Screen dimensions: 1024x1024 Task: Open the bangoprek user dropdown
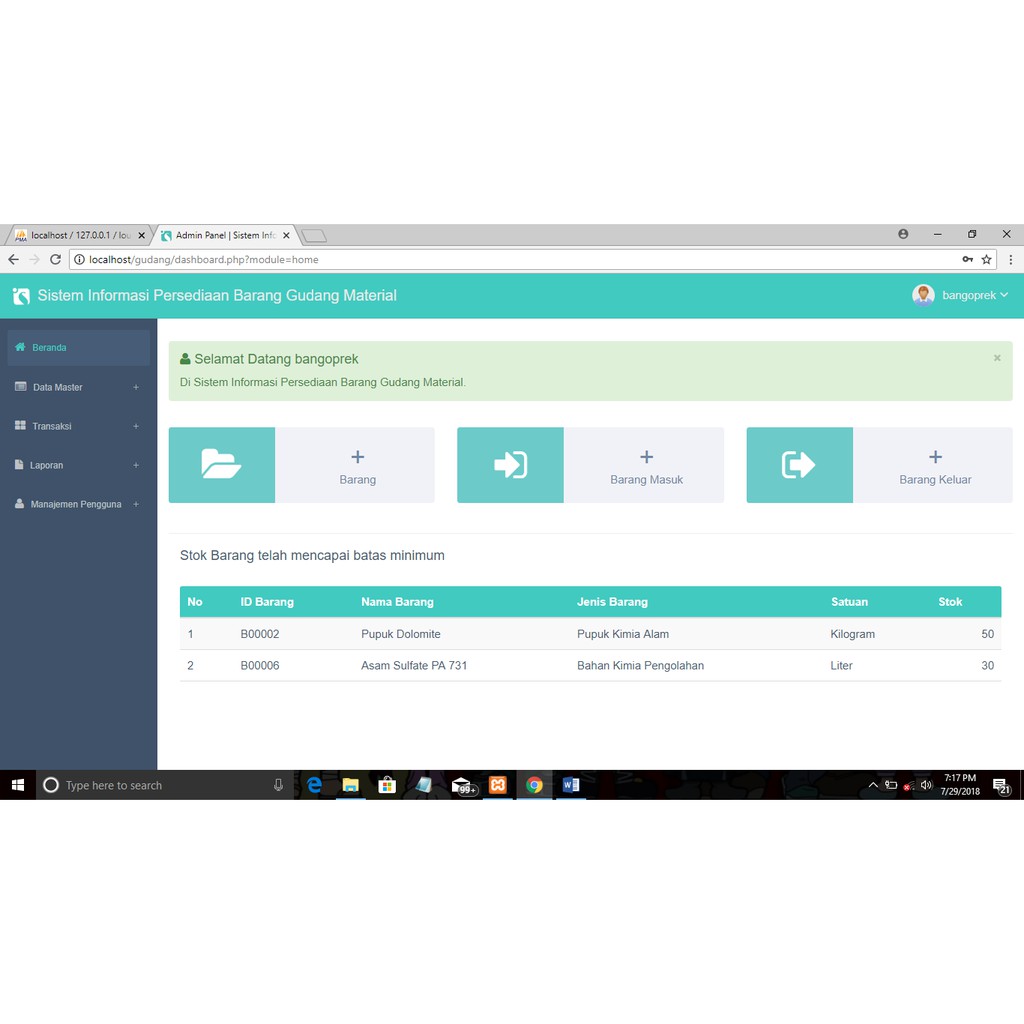tap(974, 295)
